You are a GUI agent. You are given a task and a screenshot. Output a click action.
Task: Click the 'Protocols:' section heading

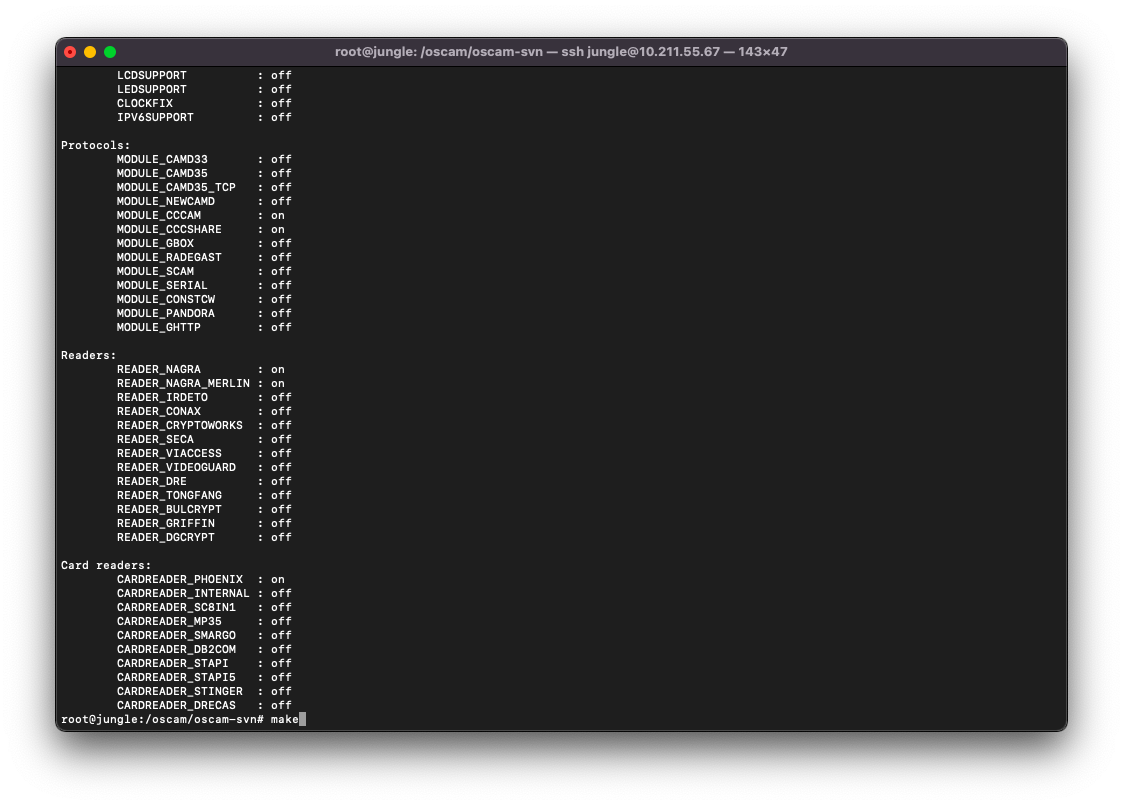pos(95,145)
